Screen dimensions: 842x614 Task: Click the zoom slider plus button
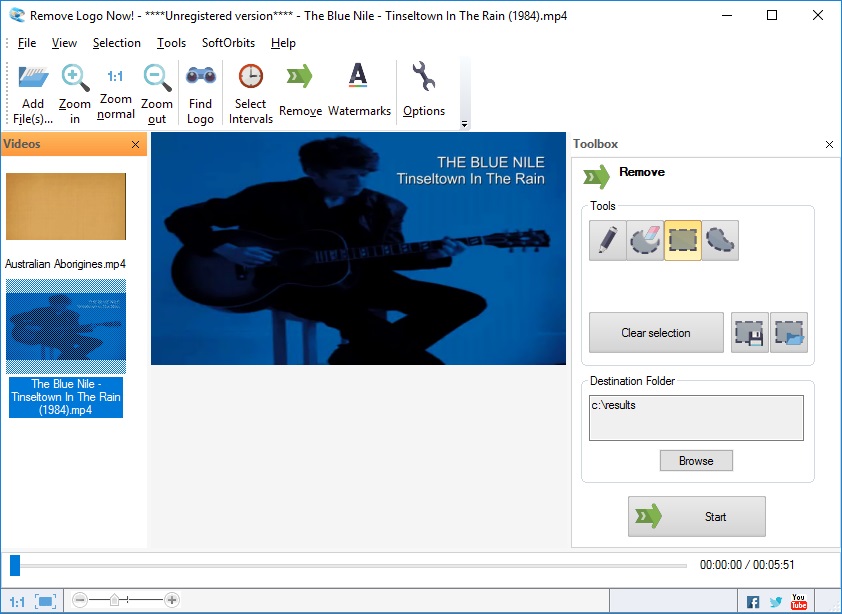click(x=172, y=599)
